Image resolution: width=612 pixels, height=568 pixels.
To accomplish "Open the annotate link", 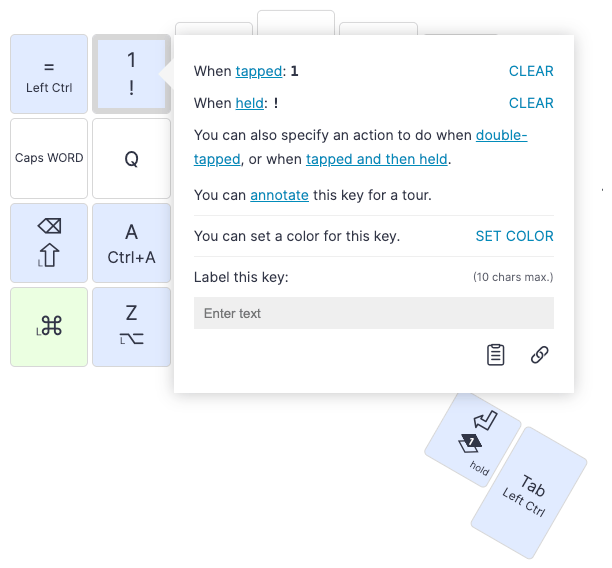I will pos(279,195).
